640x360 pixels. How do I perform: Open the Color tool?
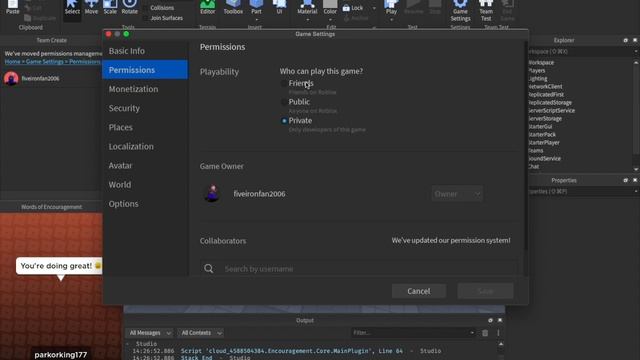coord(330,7)
